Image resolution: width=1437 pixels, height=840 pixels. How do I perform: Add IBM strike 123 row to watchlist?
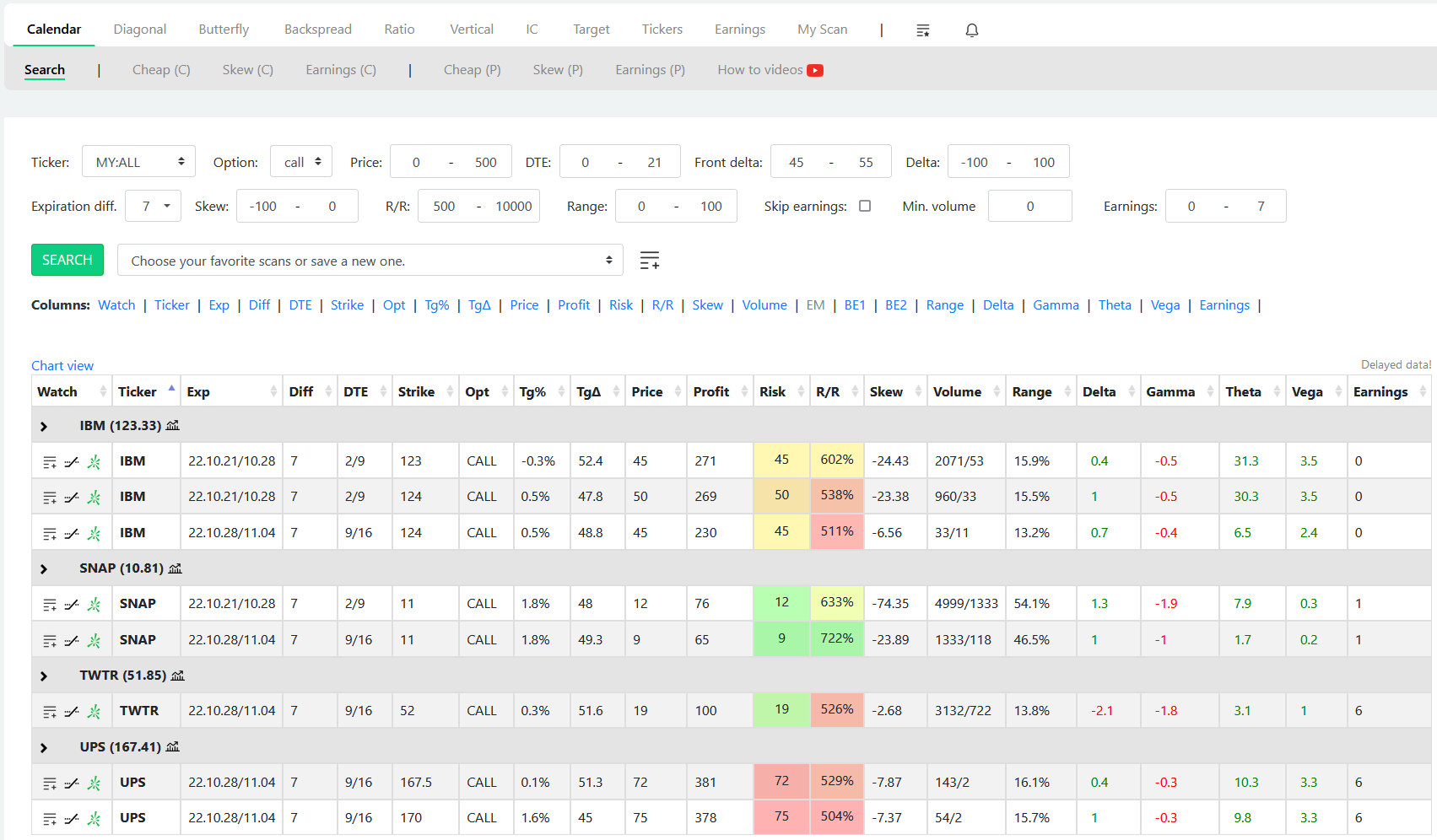tap(50, 462)
